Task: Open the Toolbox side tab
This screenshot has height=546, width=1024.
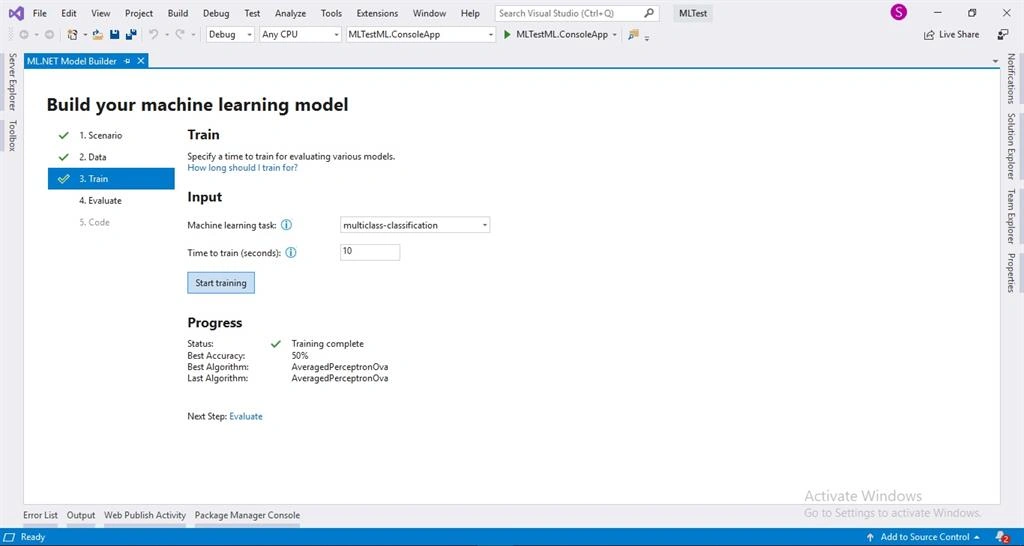Action: tap(12, 135)
